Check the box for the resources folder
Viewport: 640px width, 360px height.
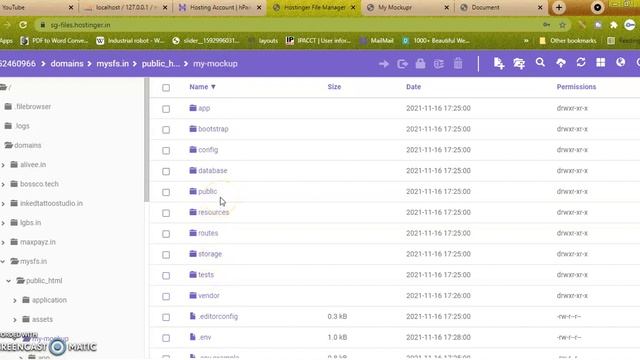pos(166,213)
